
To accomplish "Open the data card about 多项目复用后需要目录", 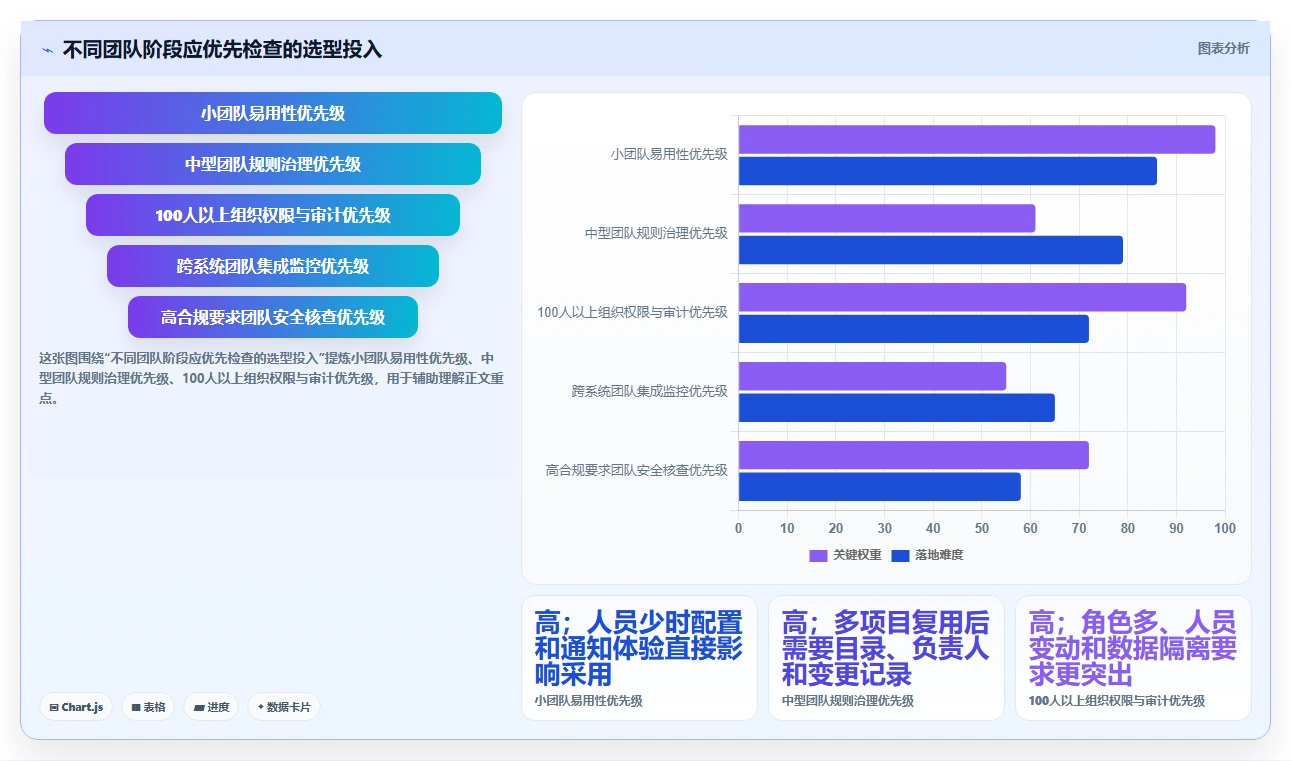I will (886, 658).
